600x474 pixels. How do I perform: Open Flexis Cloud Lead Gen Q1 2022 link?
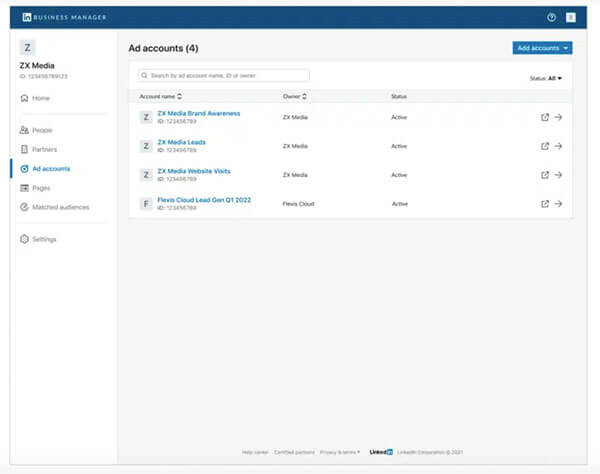coord(204,200)
